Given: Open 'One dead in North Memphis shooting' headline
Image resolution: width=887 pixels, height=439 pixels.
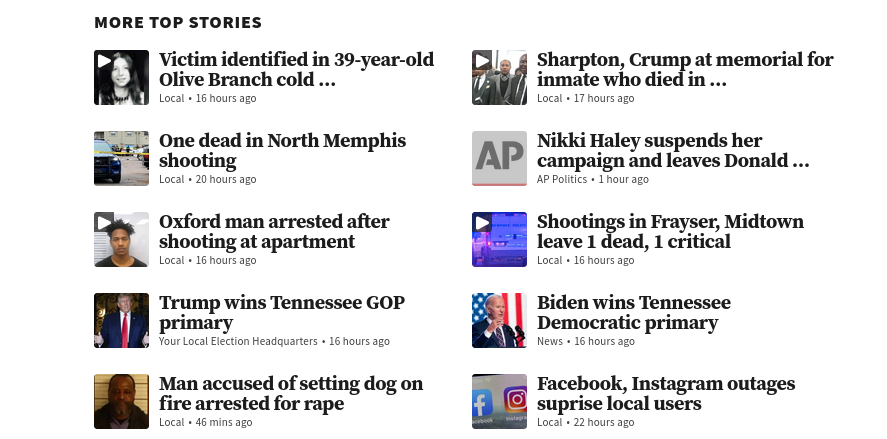Looking at the screenshot, I should 282,150.
